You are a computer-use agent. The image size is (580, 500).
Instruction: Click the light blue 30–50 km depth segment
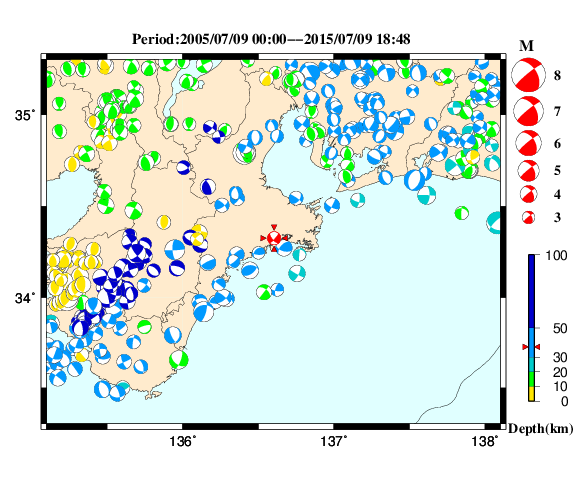[x=532, y=342]
